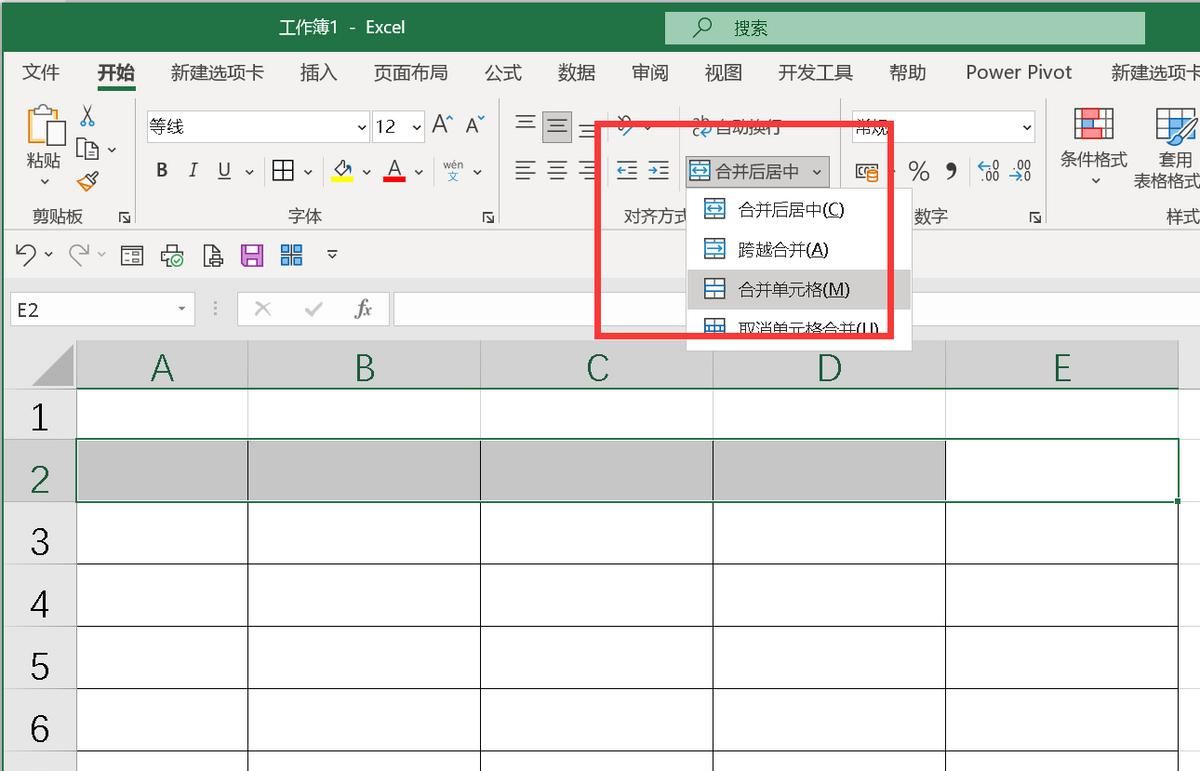Click the Name Box showing E2
The width and height of the screenshot is (1200, 771).
95,308
